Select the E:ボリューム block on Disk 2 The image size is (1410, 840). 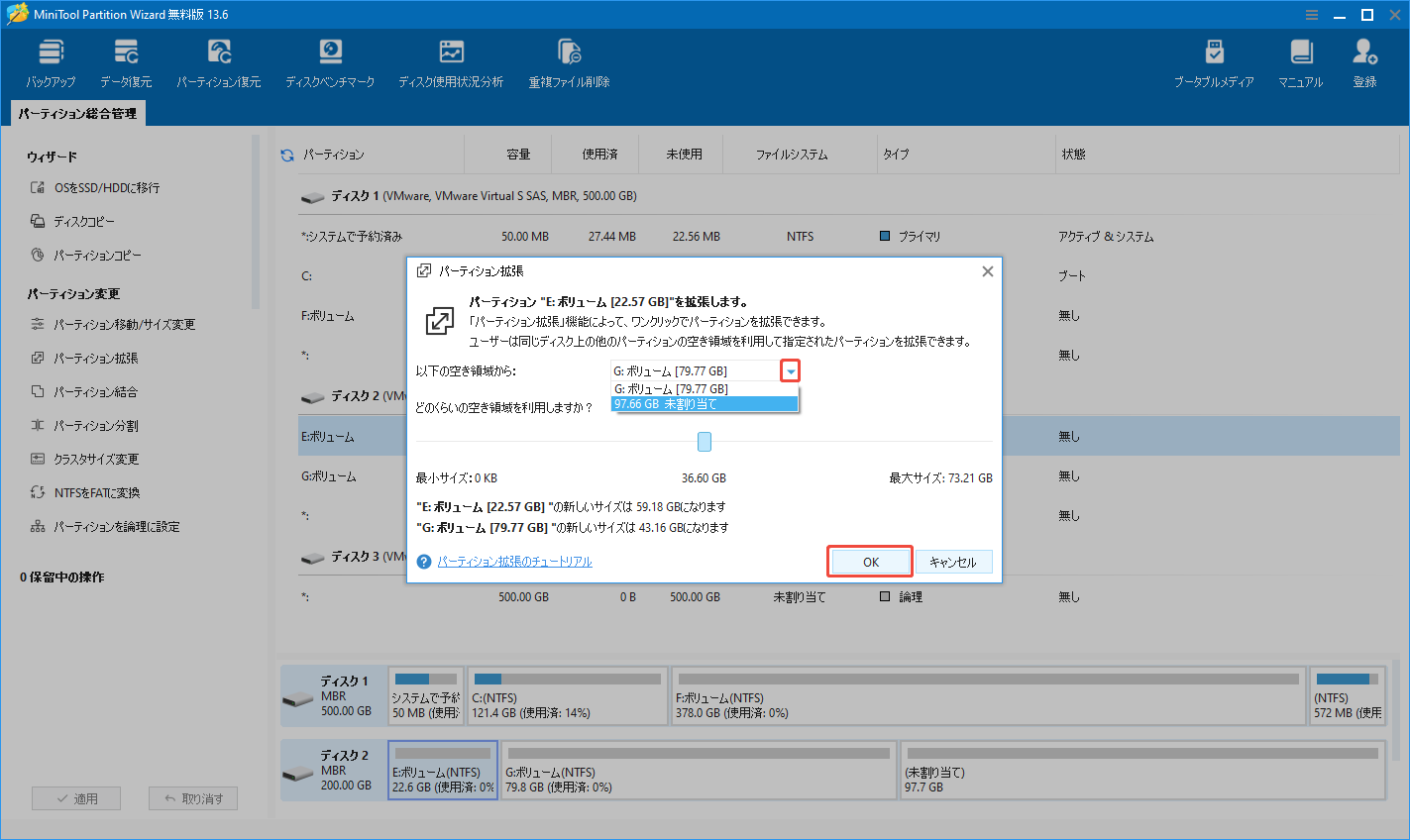pyautogui.click(x=442, y=770)
